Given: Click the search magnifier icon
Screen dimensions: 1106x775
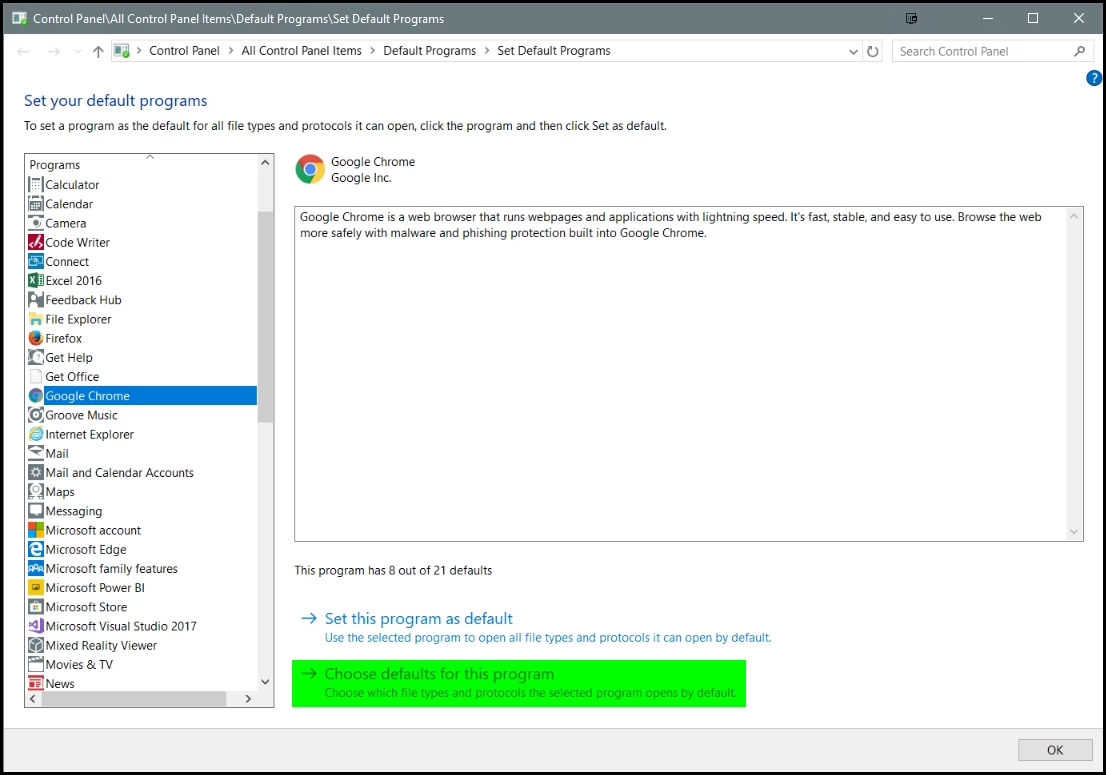Looking at the screenshot, I should [1079, 51].
